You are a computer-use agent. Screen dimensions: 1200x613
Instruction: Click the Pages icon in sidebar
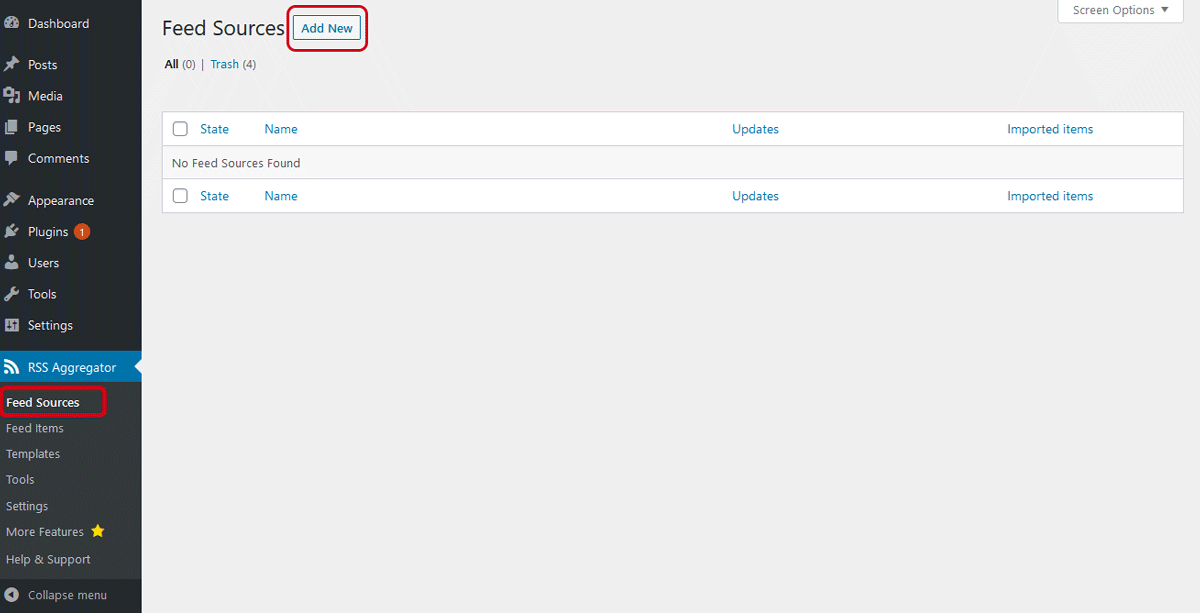[12, 127]
